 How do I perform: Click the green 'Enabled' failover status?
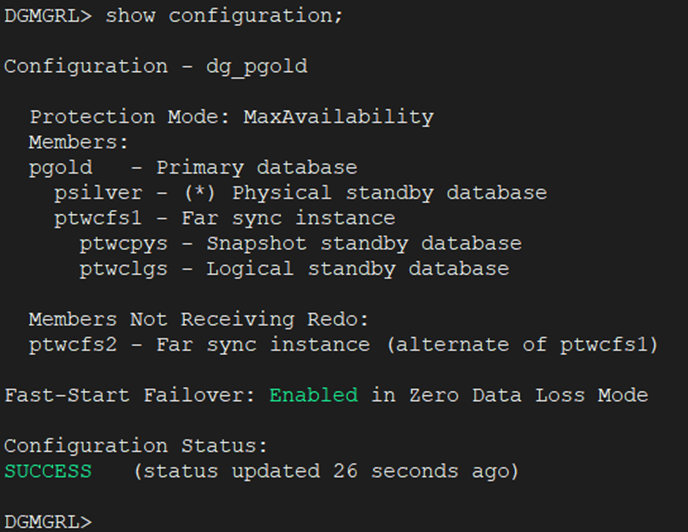[x=313, y=395]
